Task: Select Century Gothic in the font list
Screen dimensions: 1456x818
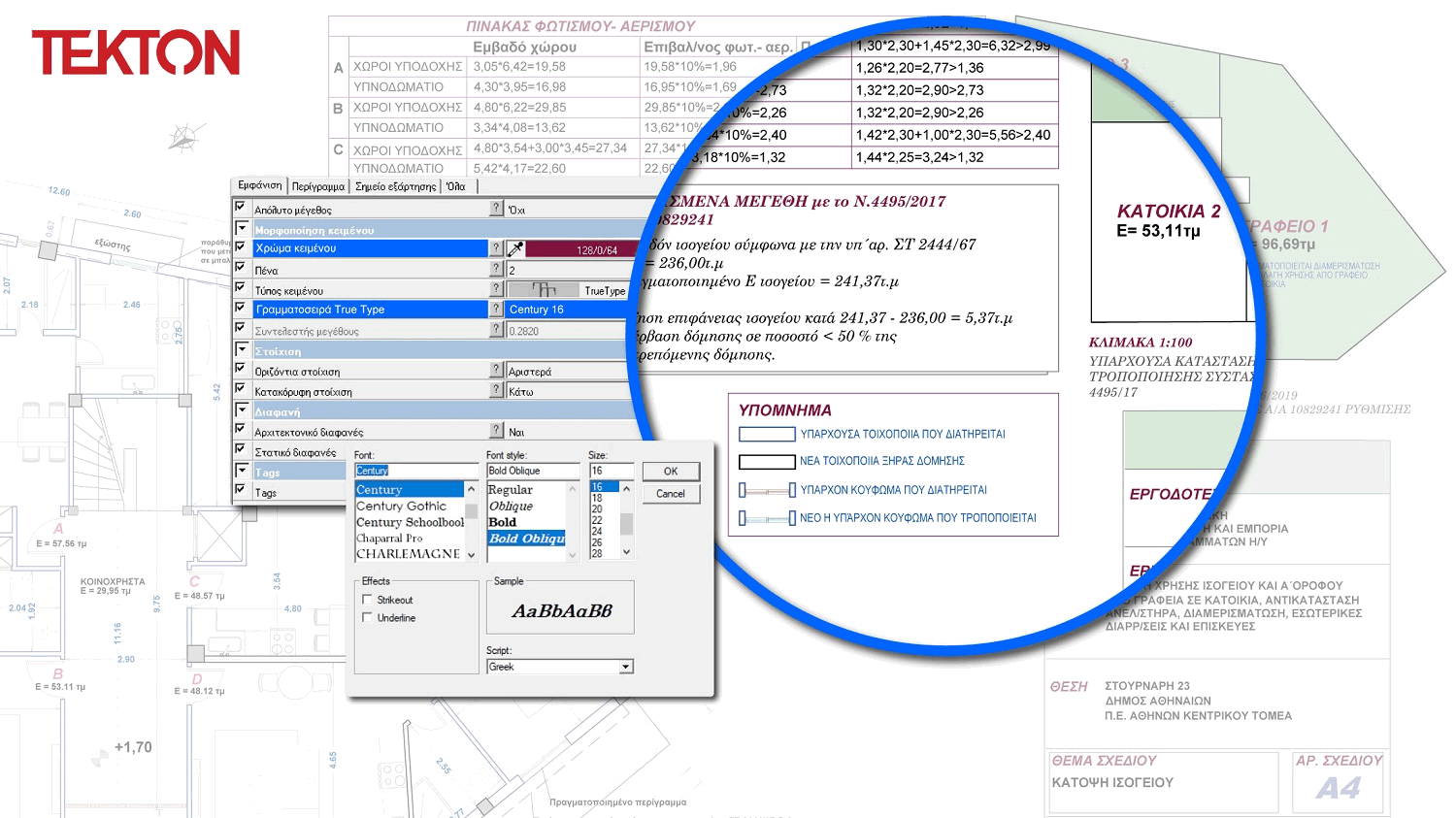Action: click(x=402, y=507)
